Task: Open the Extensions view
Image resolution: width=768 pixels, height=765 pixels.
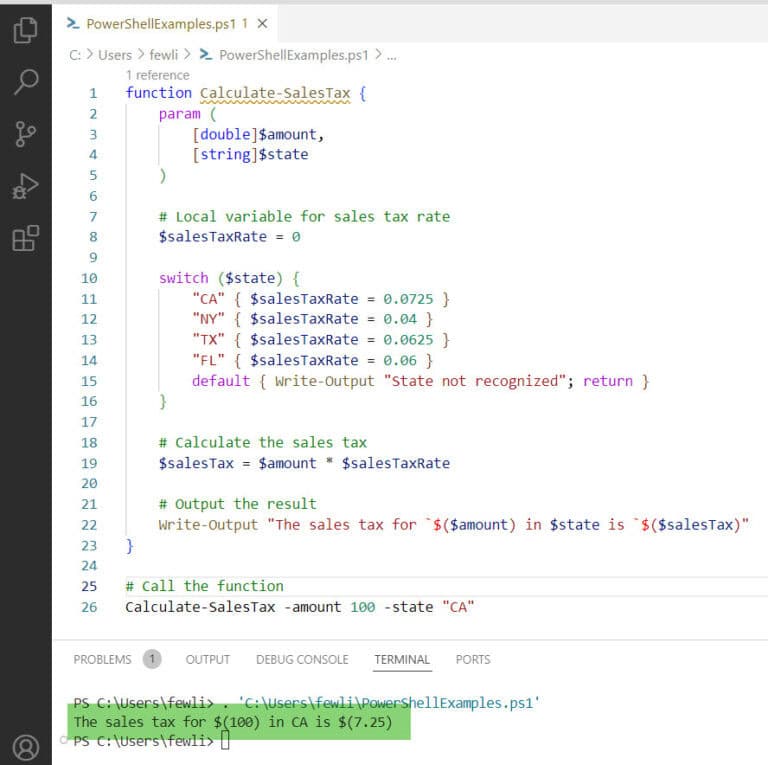Action: coord(25,238)
